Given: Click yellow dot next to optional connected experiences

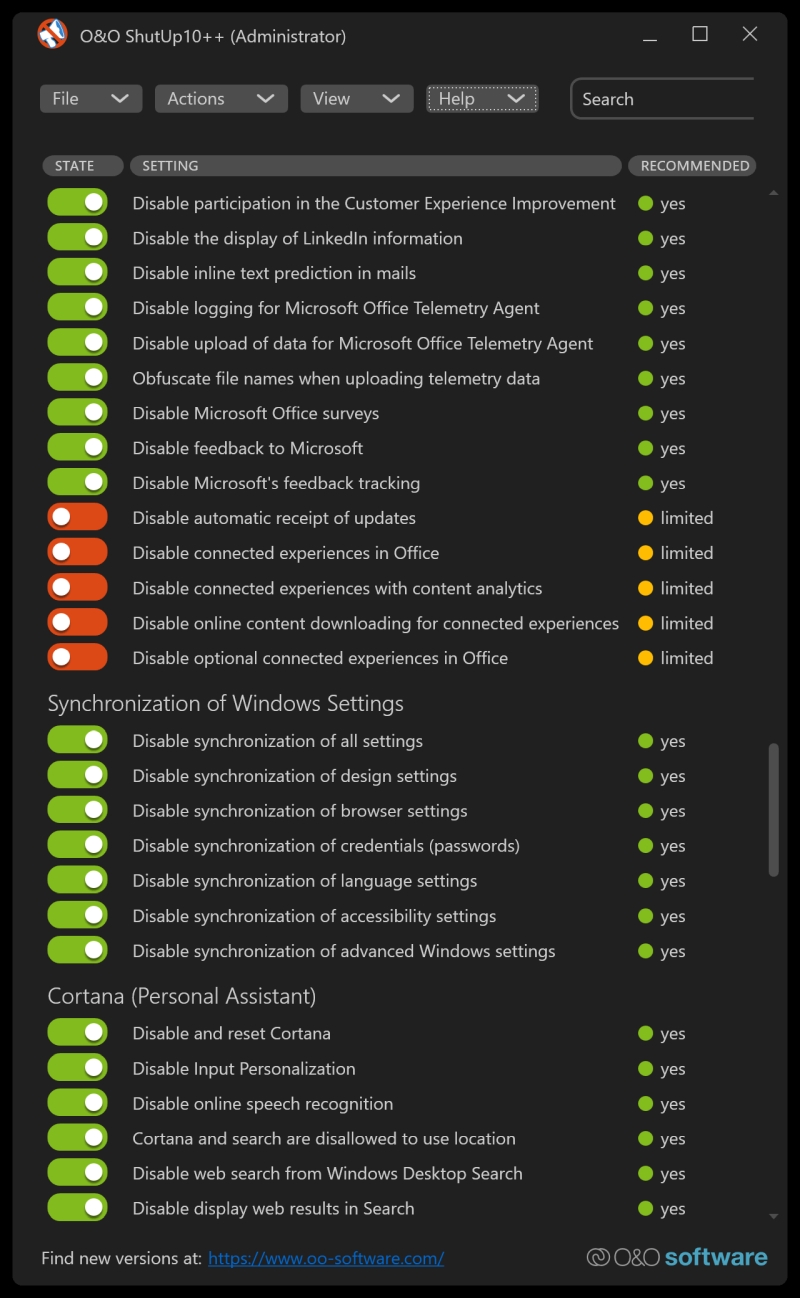Looking at the screenshot, I should point(646,658).
